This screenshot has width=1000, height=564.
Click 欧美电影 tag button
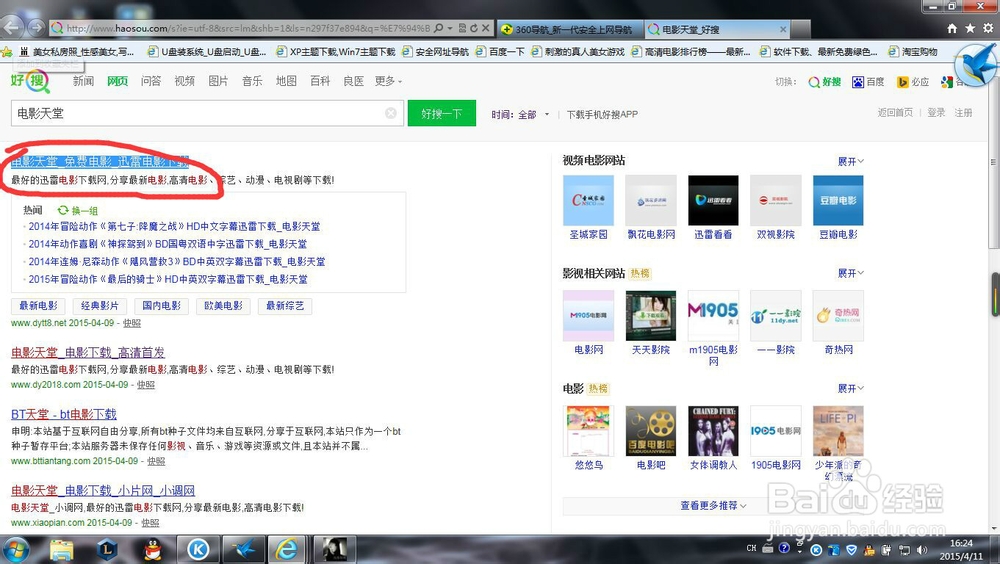[223, 306]
